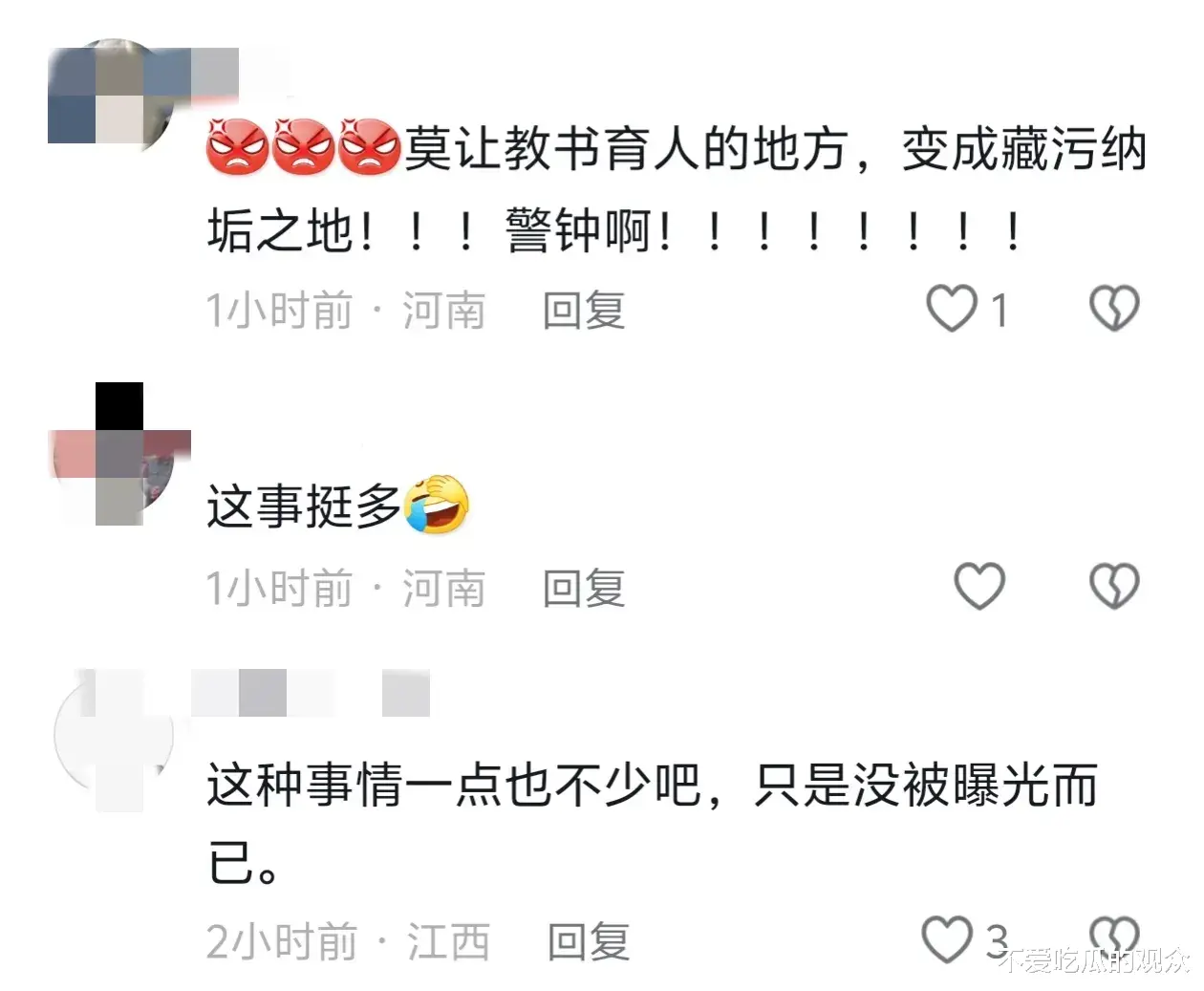Tap broken heart on 这事挺多 comment

point(1114,586)
